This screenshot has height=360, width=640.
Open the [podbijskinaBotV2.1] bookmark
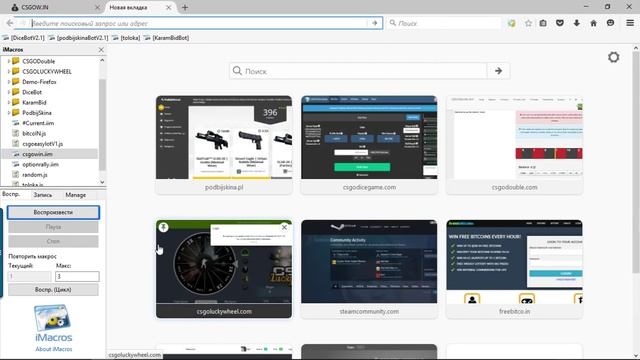[x=78, y=38]
